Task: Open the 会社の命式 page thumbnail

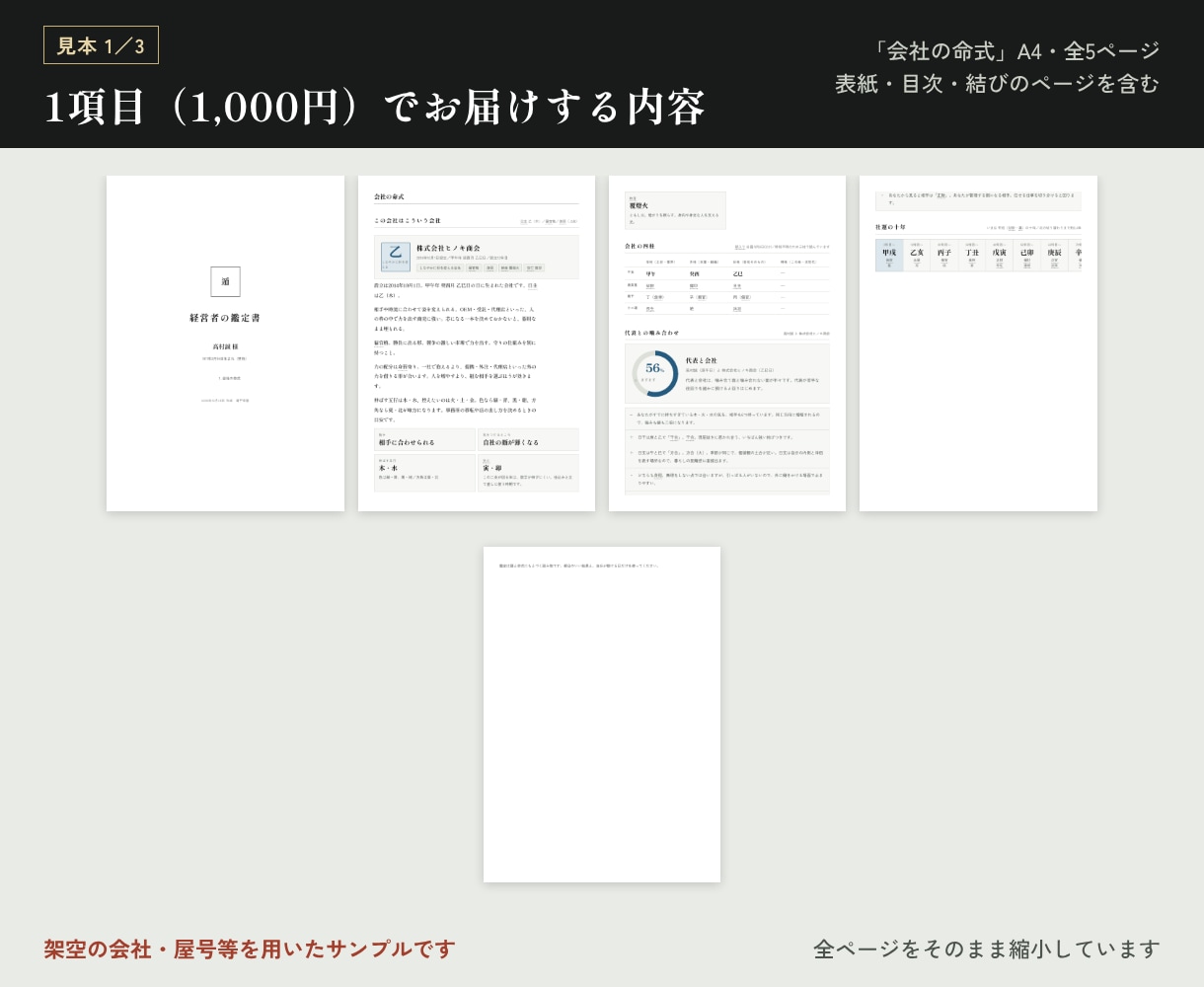Action: coord(477,343)
